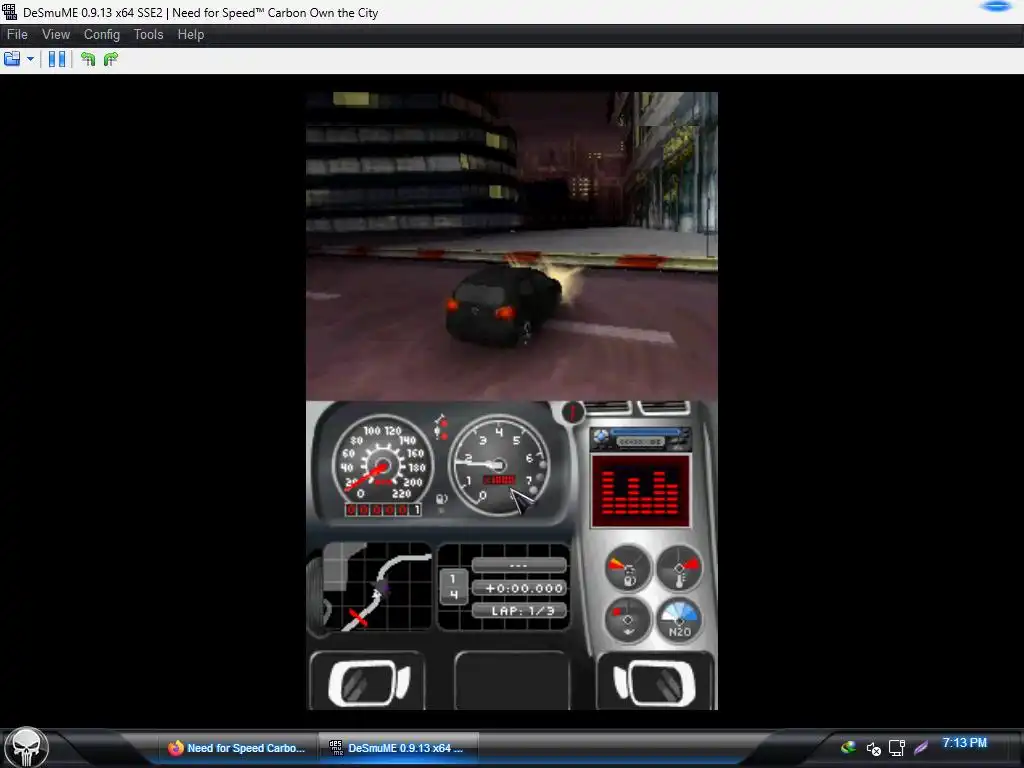Click the '---' readout above the timer

[x=520, y=565]
